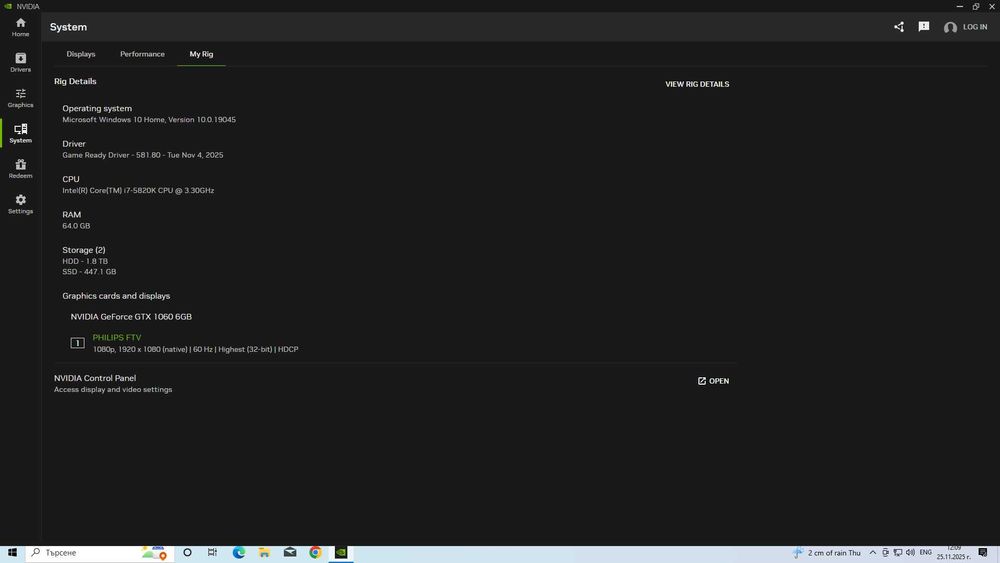Click the Meet Now tray icon

[885, 553]
